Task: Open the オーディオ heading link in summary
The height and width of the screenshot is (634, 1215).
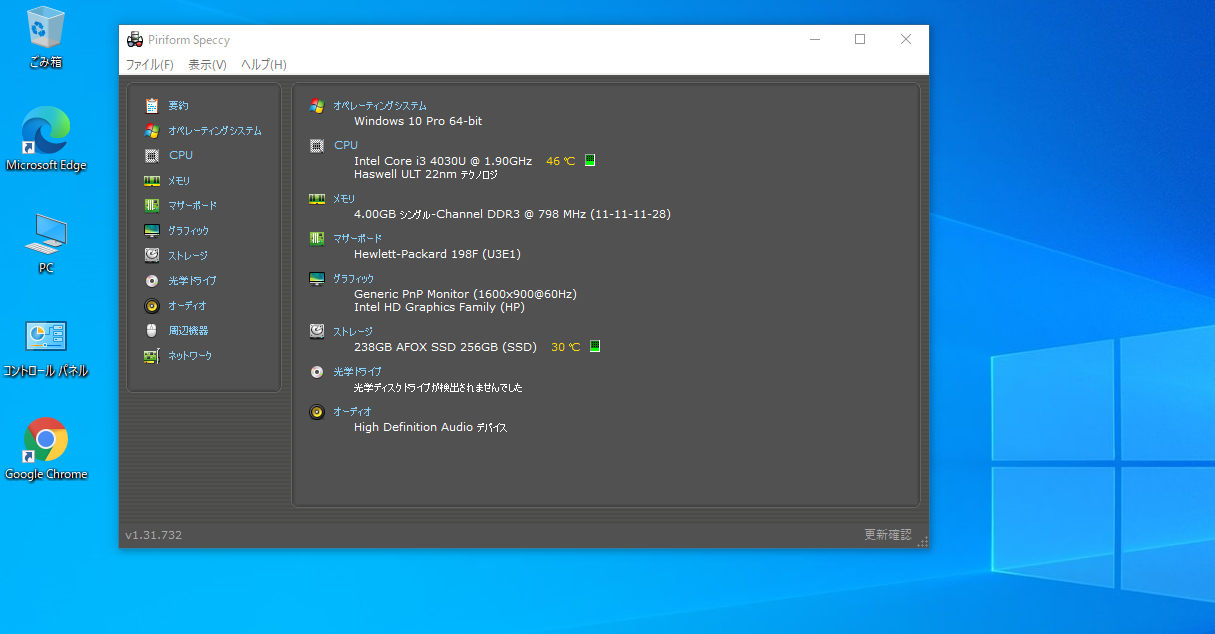Action: click(352, 411)
